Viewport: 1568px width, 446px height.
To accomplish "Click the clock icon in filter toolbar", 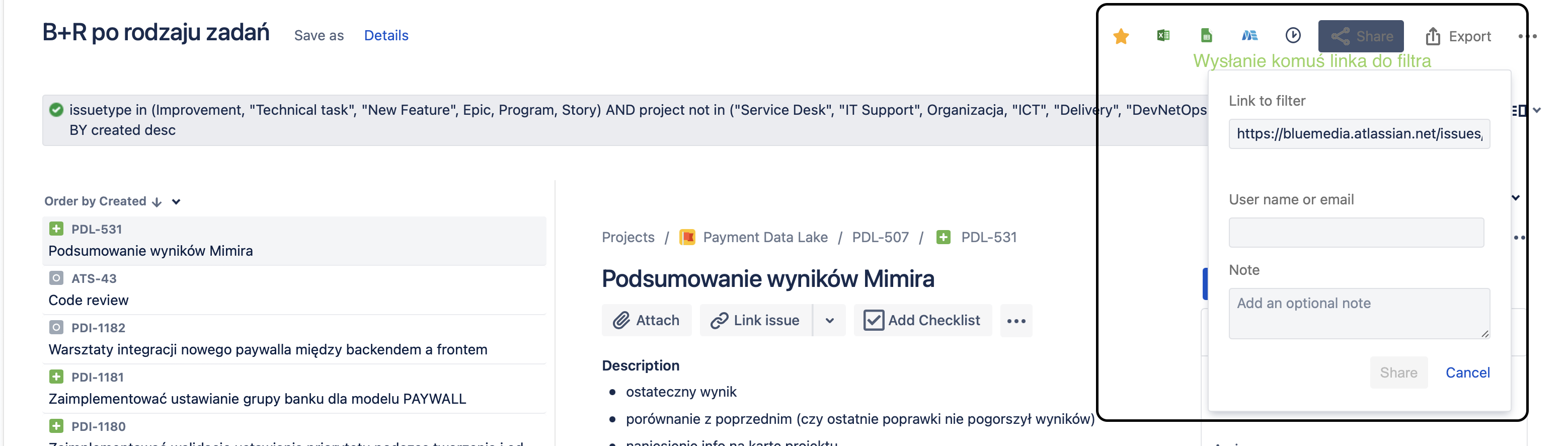I will click(x=1293, y=36).
